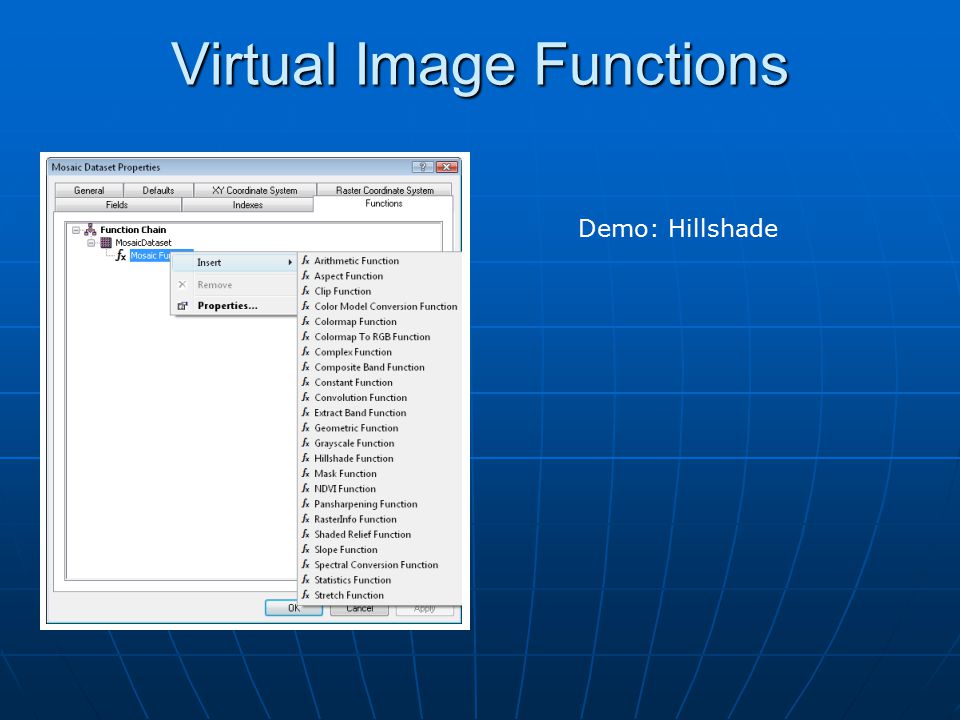Select MosaicDataset in the function chain
The height and width of the screenshot is (720, 960).
143,242
